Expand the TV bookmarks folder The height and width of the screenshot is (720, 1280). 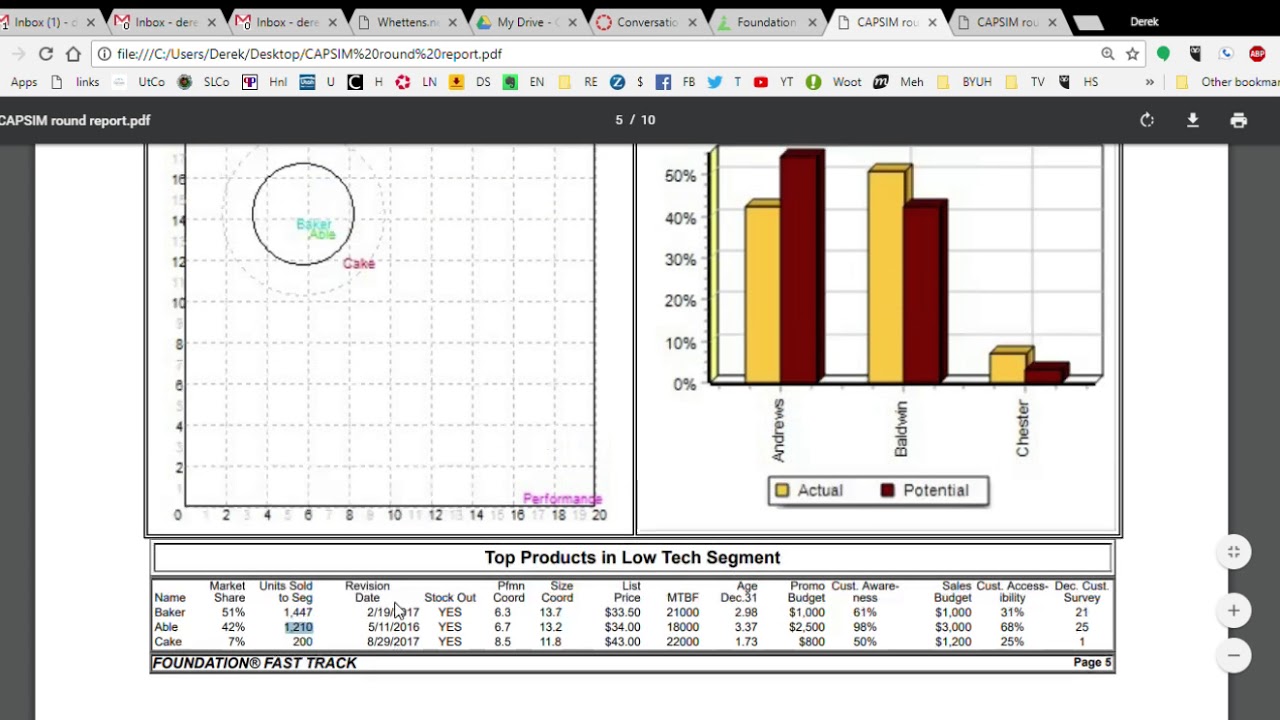(x=1026, y=82)
